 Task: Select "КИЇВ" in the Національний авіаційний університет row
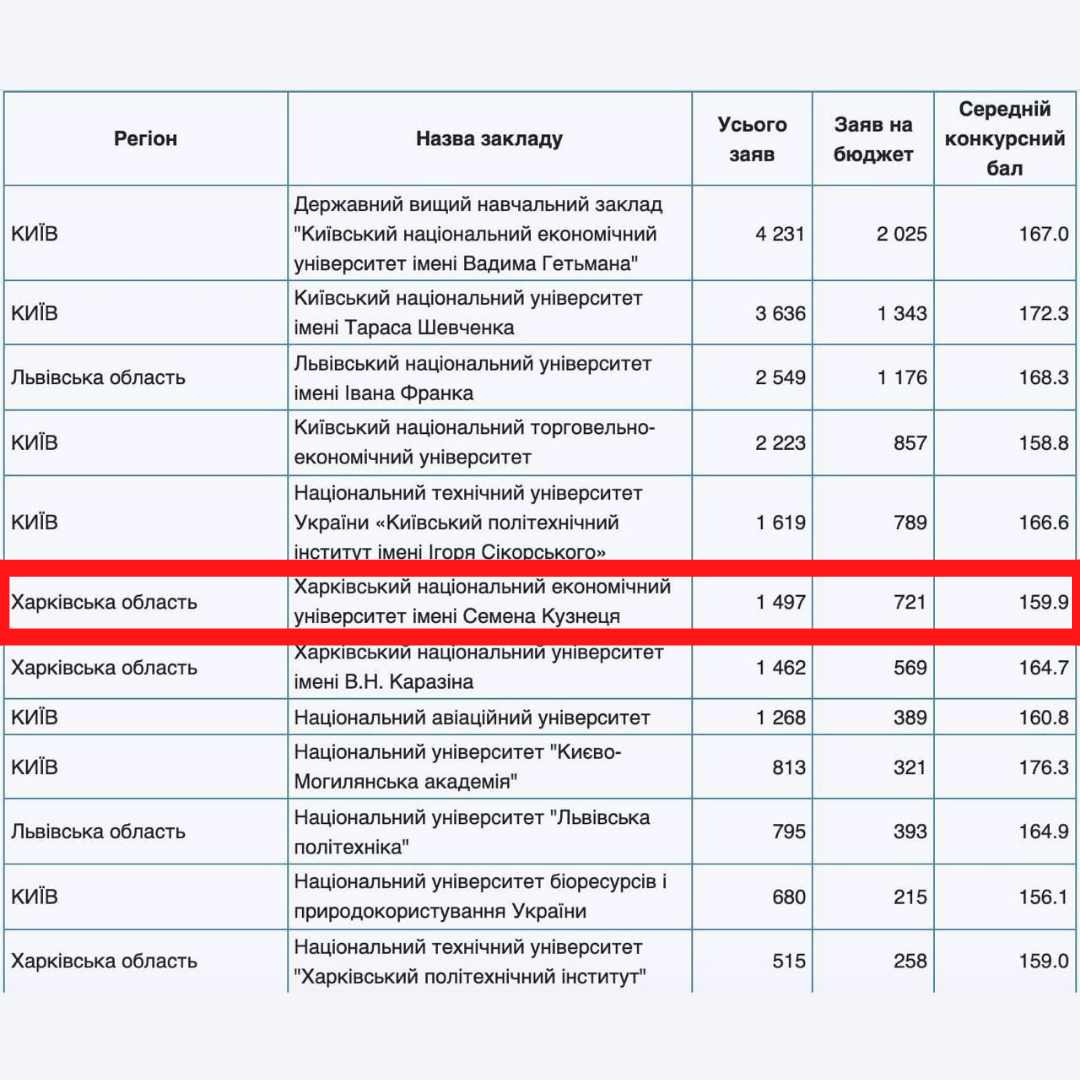click(x=34, y=717)
